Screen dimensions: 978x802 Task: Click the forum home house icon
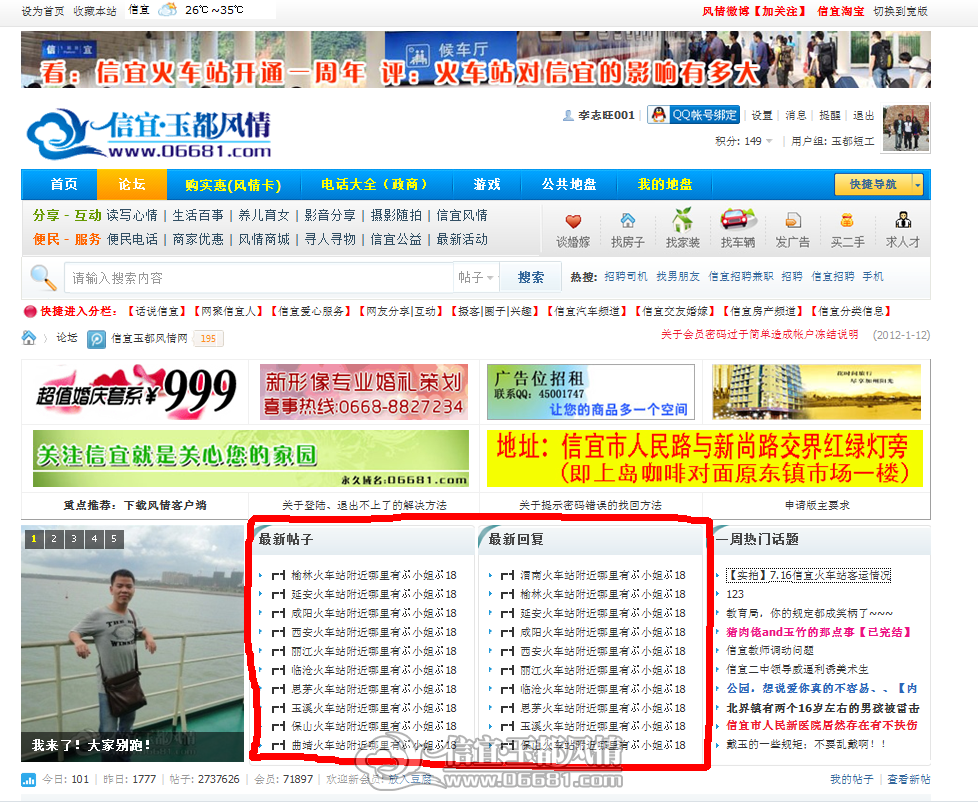29,338
